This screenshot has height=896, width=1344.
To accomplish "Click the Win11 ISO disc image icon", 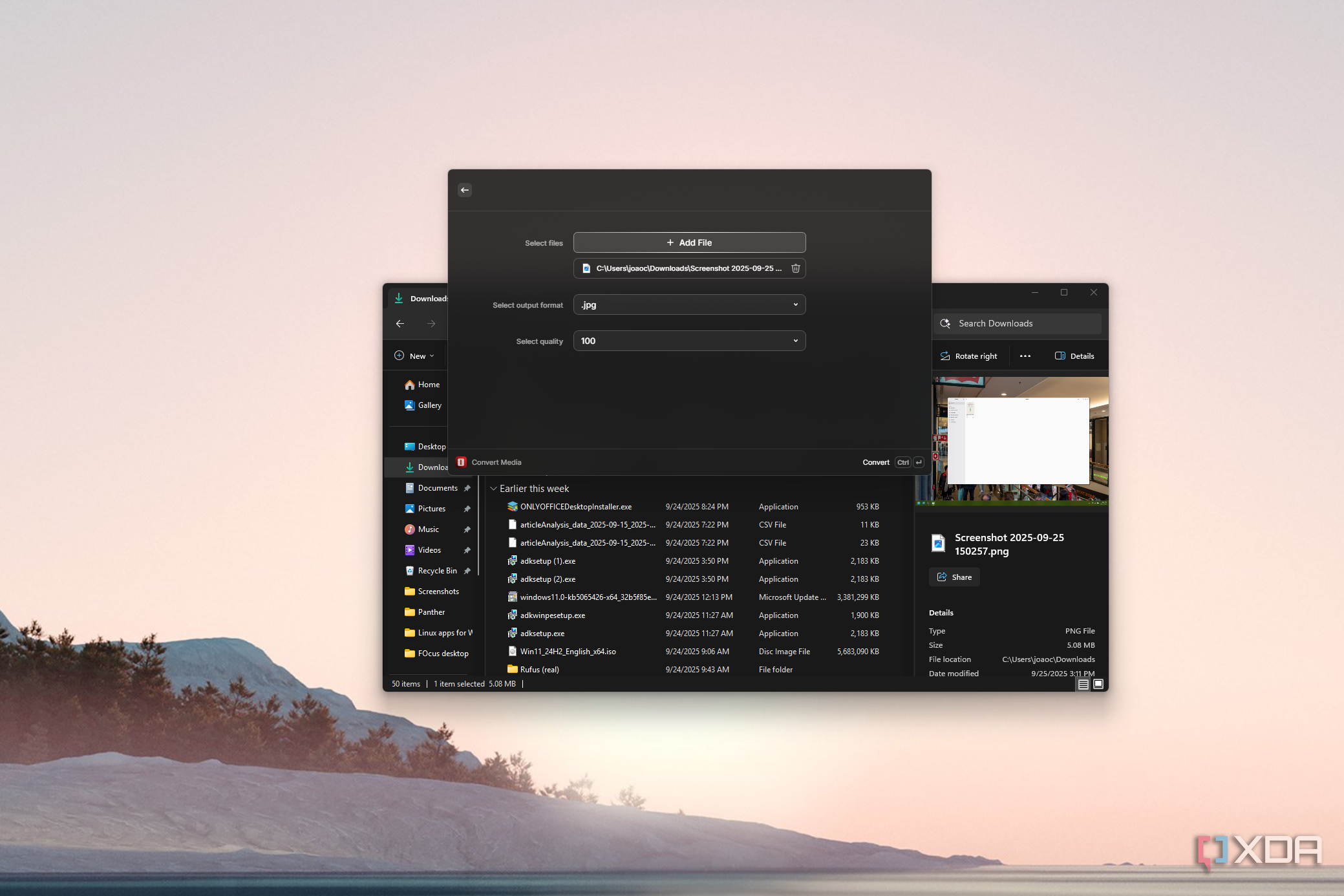I will click(512, 651).
